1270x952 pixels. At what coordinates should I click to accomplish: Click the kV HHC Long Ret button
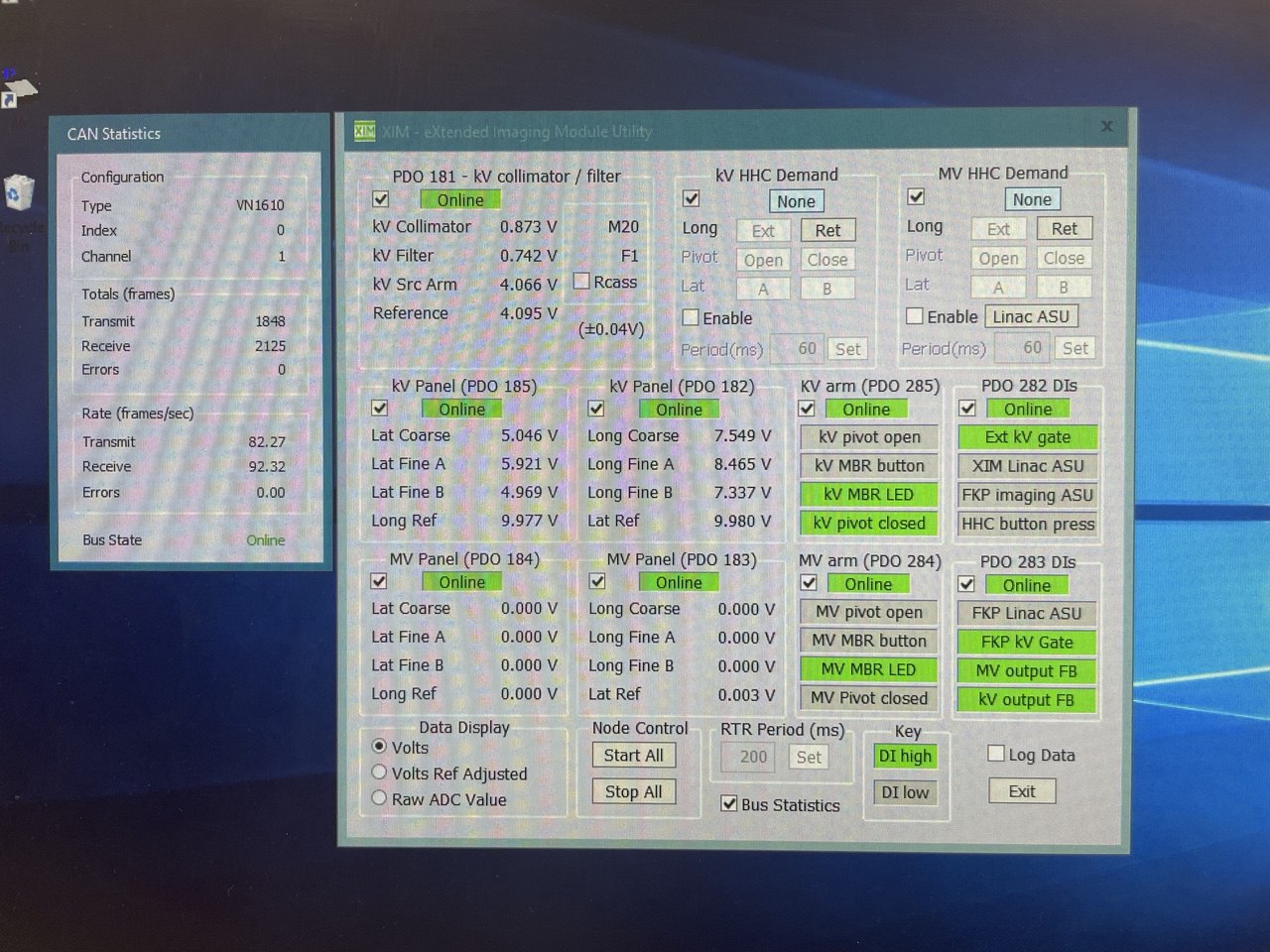(x=828, y=230)
